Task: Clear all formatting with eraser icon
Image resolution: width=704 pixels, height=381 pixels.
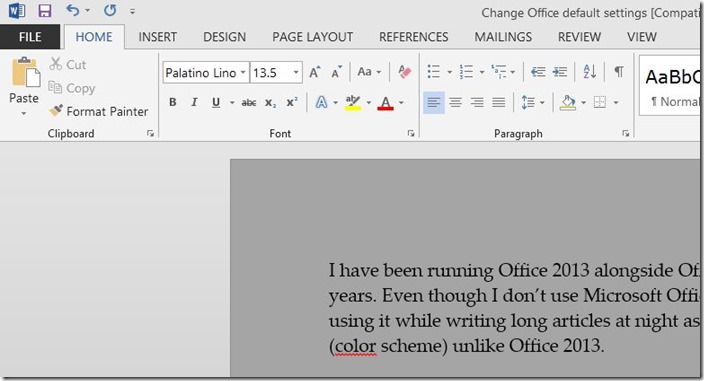Action: tap(405, 72)
